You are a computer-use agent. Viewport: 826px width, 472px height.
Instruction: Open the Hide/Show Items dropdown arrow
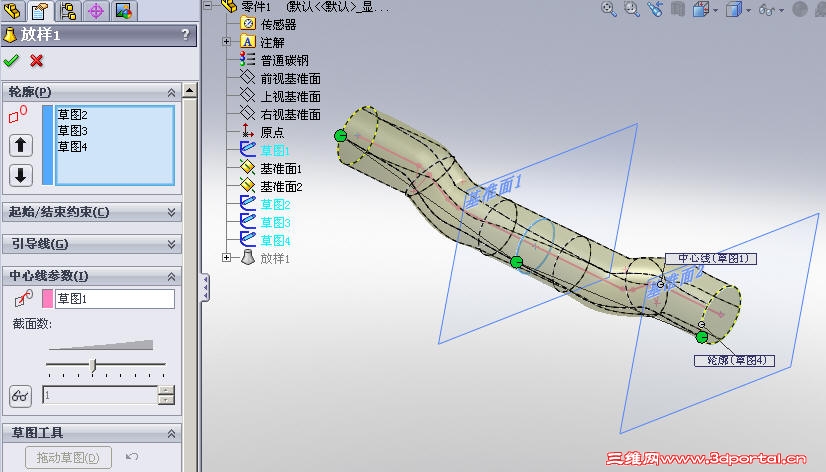coord(781,10)
